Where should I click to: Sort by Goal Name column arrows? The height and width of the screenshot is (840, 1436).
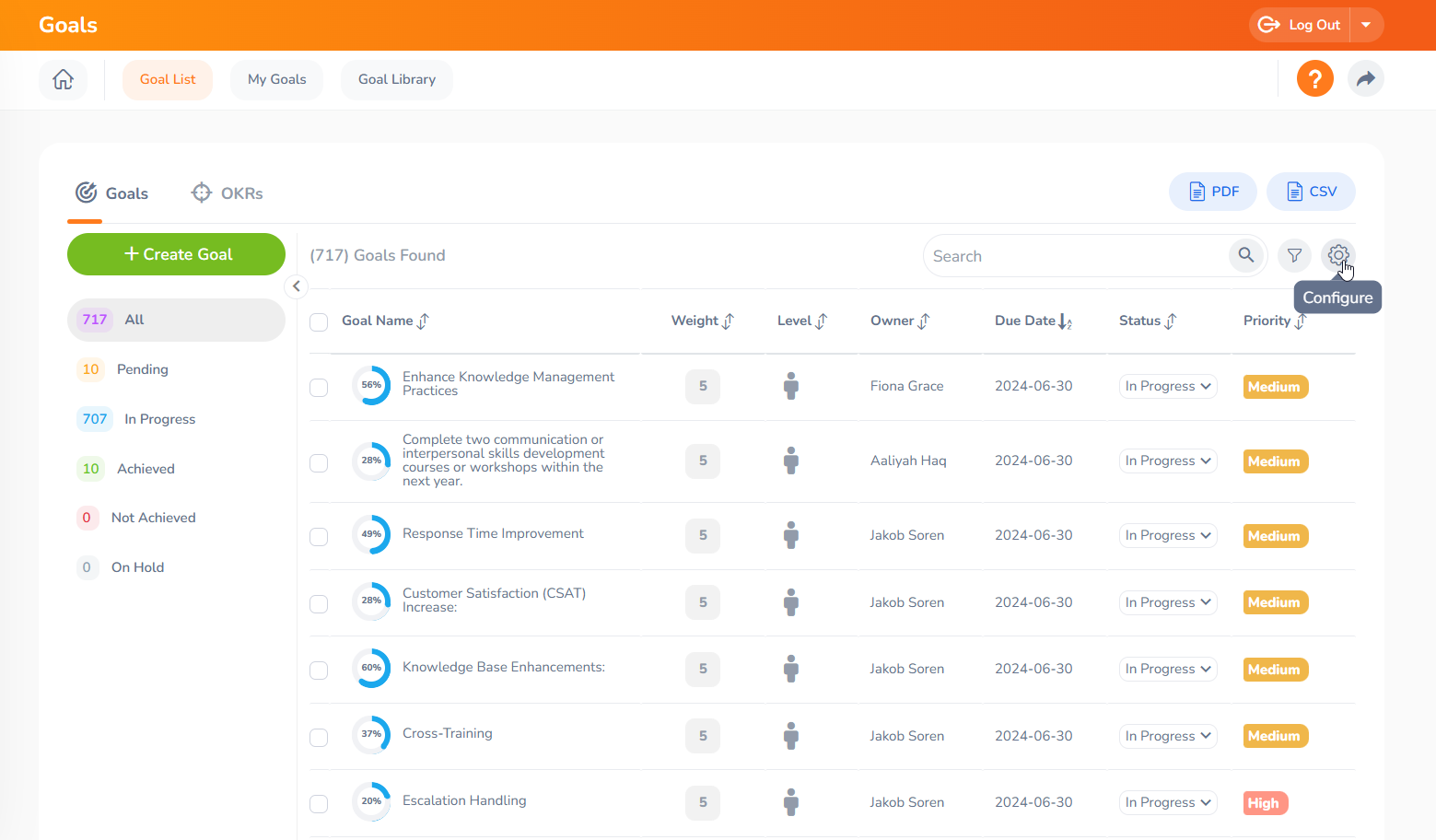tap(423, 321)
